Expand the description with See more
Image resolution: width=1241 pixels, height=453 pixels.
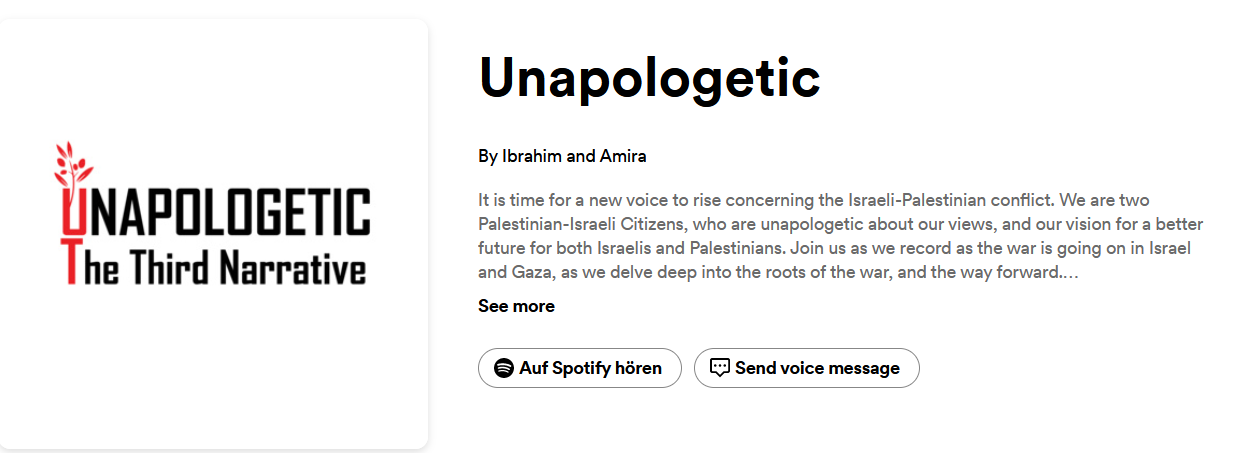point(516,306)
